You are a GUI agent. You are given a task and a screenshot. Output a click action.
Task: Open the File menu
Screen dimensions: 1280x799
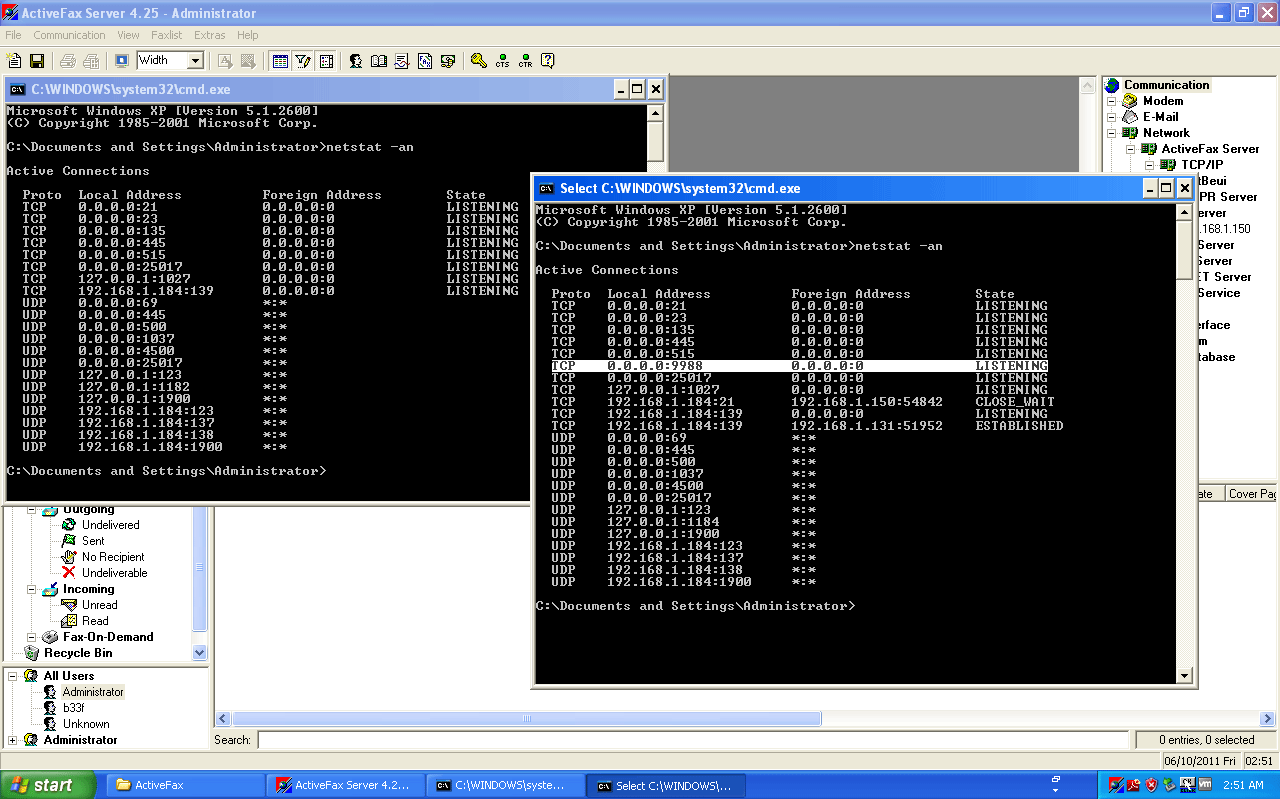13,35
